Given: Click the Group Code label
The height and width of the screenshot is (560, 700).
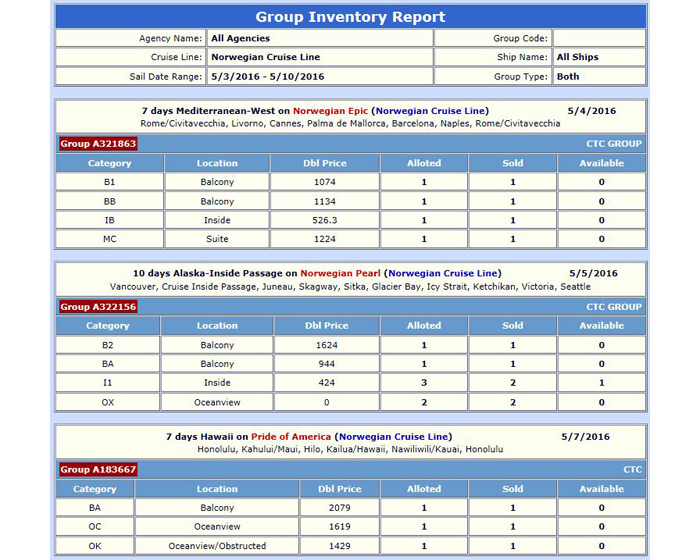Looking at the screenshot, I should [x=521, y=38].
